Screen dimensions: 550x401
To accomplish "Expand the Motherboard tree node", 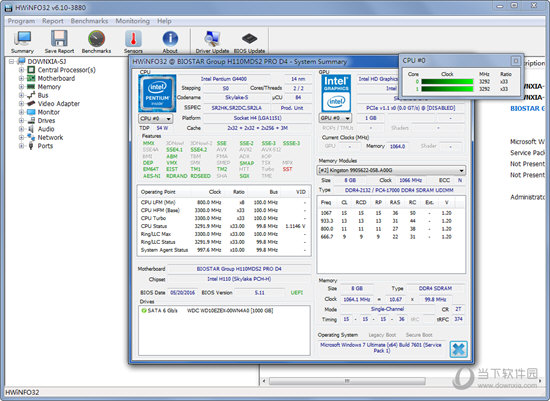I will (x=21, y=78).
